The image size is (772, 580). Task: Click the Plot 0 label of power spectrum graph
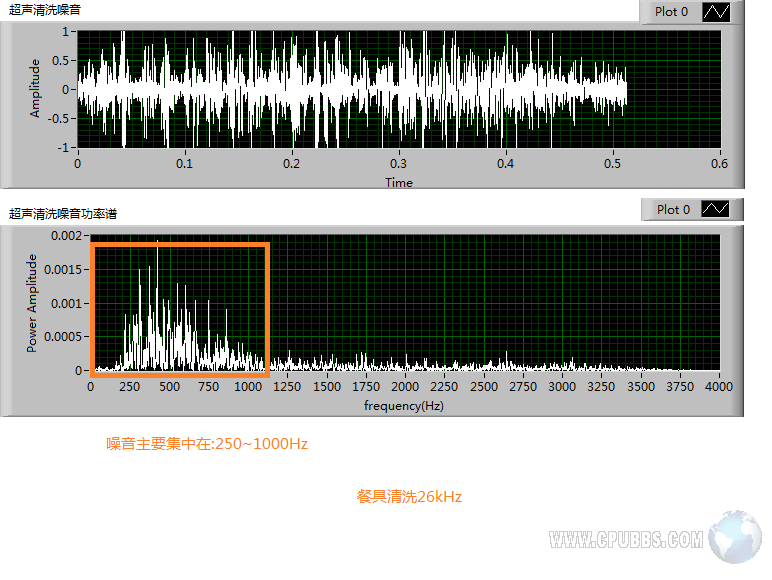pyautogui.click(x=673, y=210)
